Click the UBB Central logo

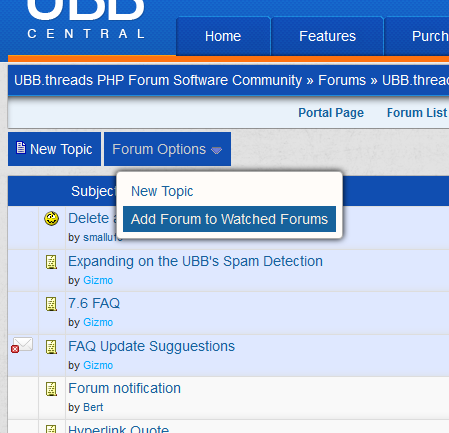coord(86,20)
